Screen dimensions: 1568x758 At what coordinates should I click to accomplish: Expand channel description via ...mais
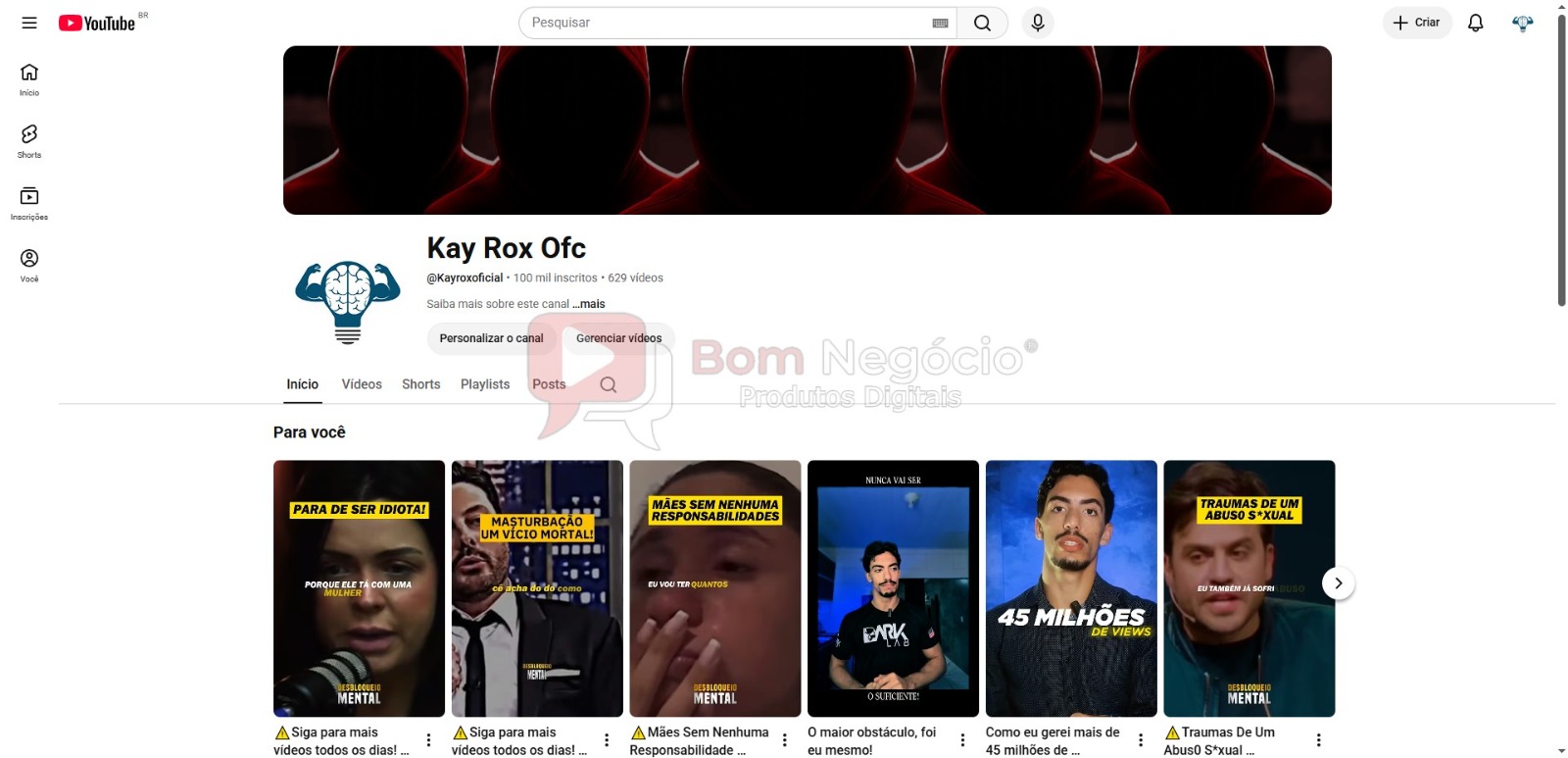pyautogui.click(x=589, y=304)
